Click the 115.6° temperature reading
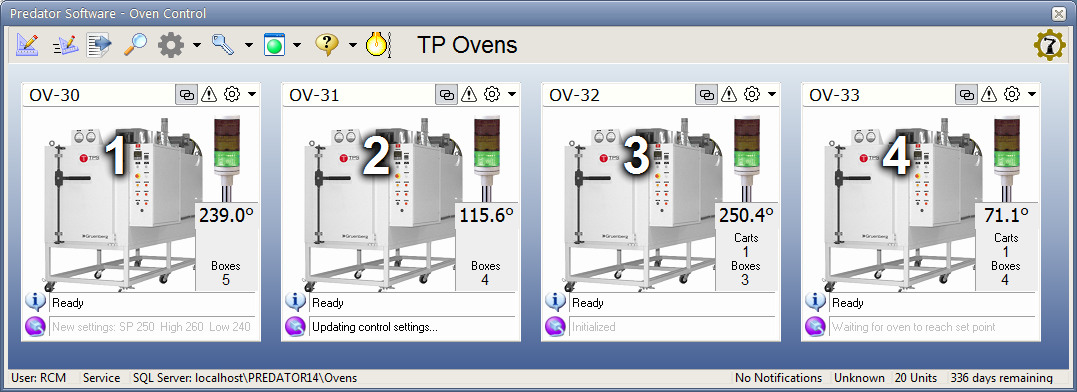The height and width of the screenshot is (392, 1077). click(486, 216)
